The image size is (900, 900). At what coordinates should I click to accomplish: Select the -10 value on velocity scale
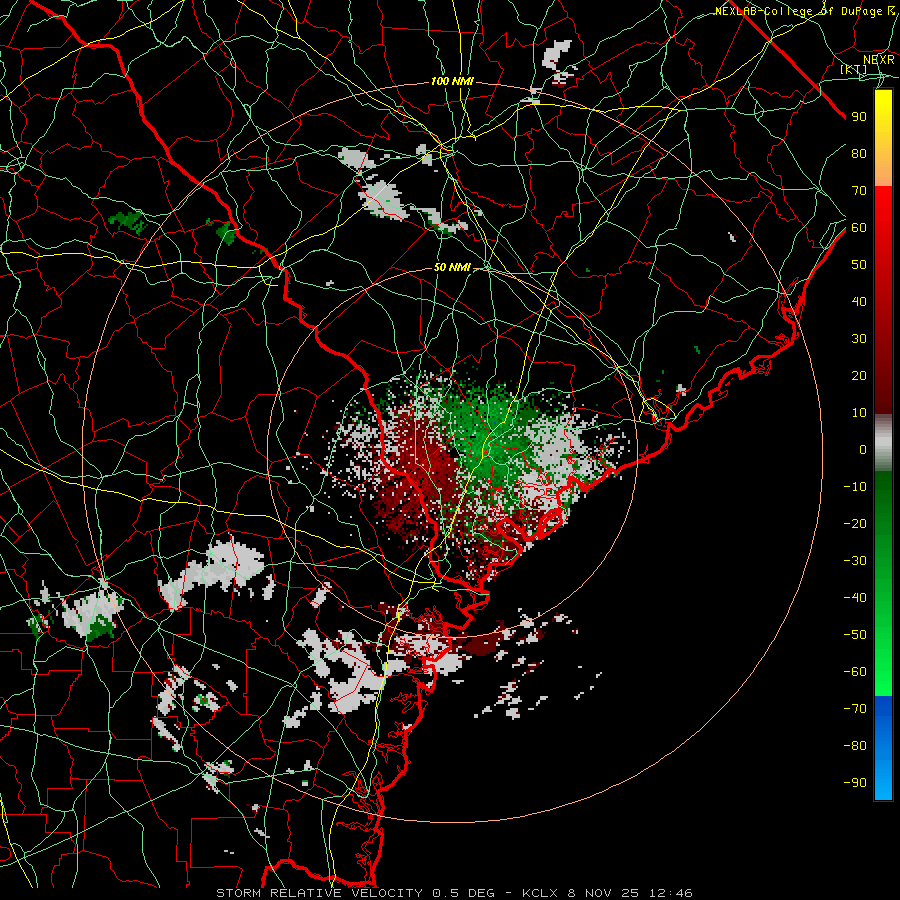tap(855, 487)
